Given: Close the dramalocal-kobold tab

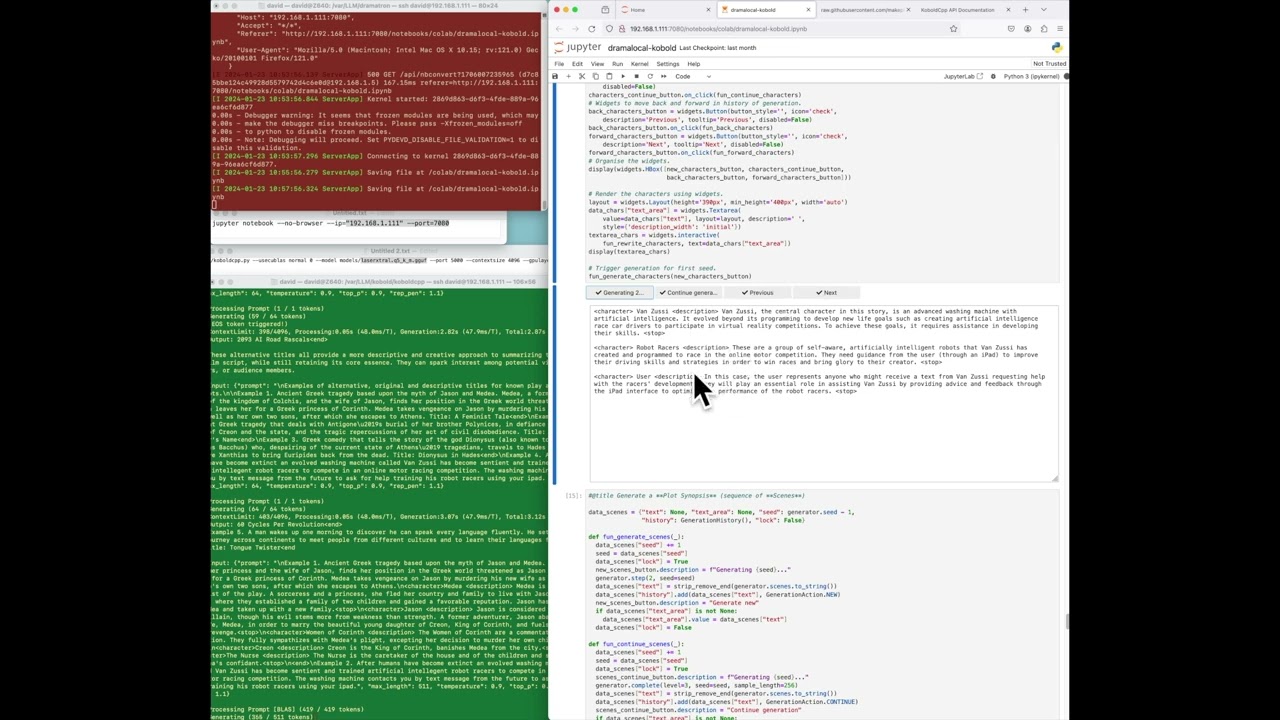Looking at the screenshot, I should (x=808, y=10).
